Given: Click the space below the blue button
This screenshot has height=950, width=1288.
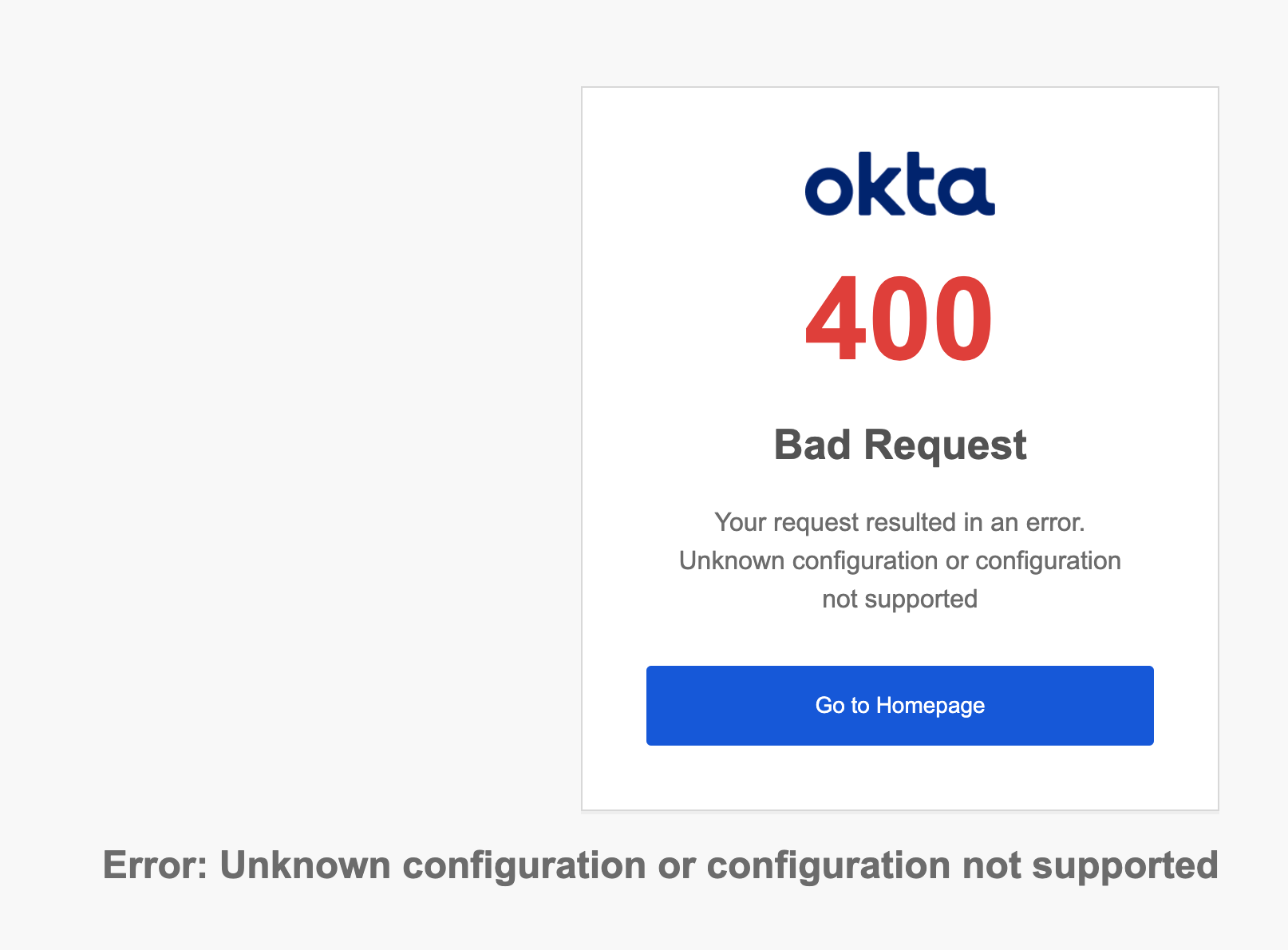Looking at the screenshot, I should pyautogui.click(x=899, y=778).
